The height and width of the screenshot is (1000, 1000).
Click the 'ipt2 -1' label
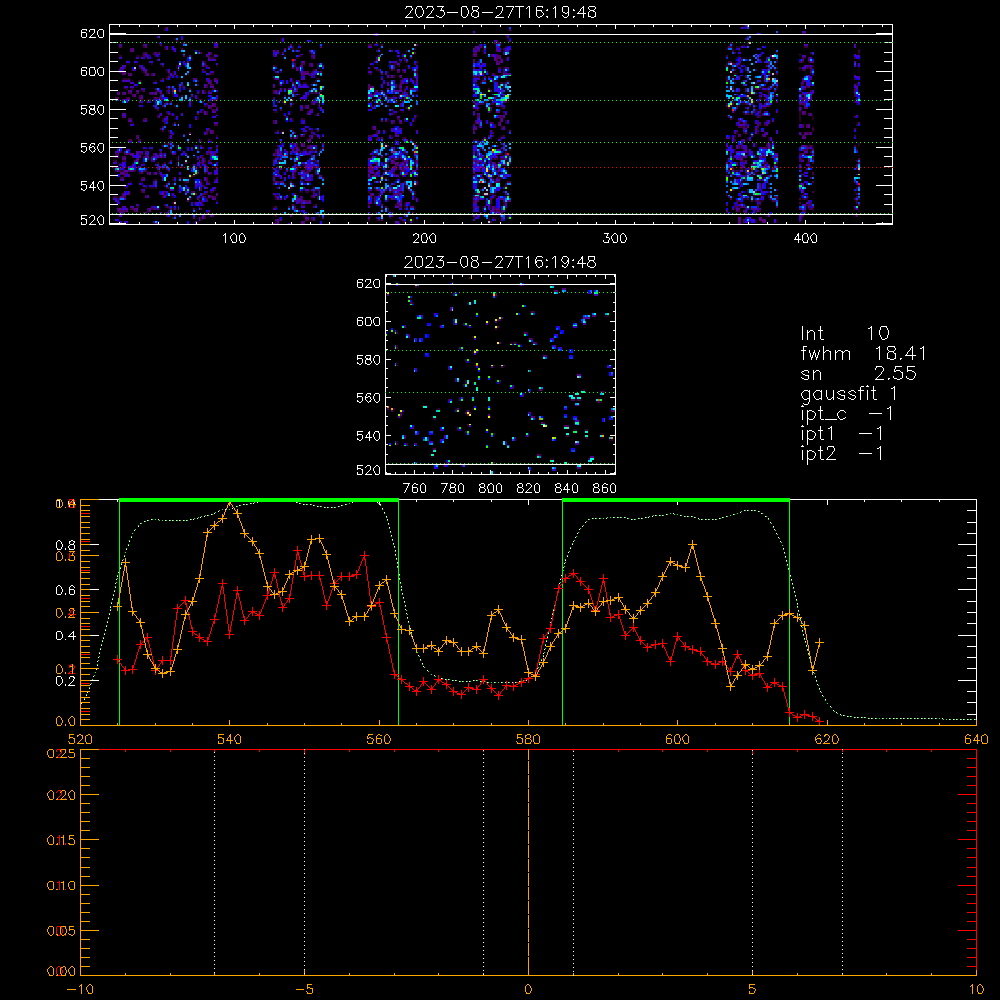(x=841, y=453)
